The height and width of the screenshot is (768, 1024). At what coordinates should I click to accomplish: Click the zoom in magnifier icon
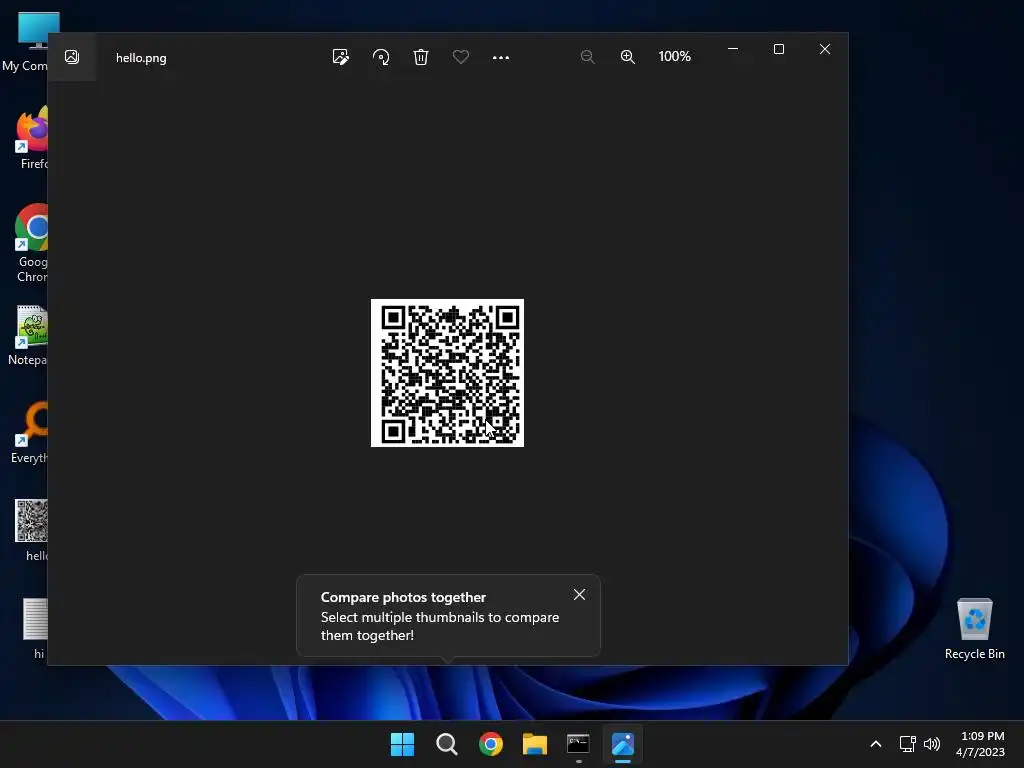(x=627, y=57)
